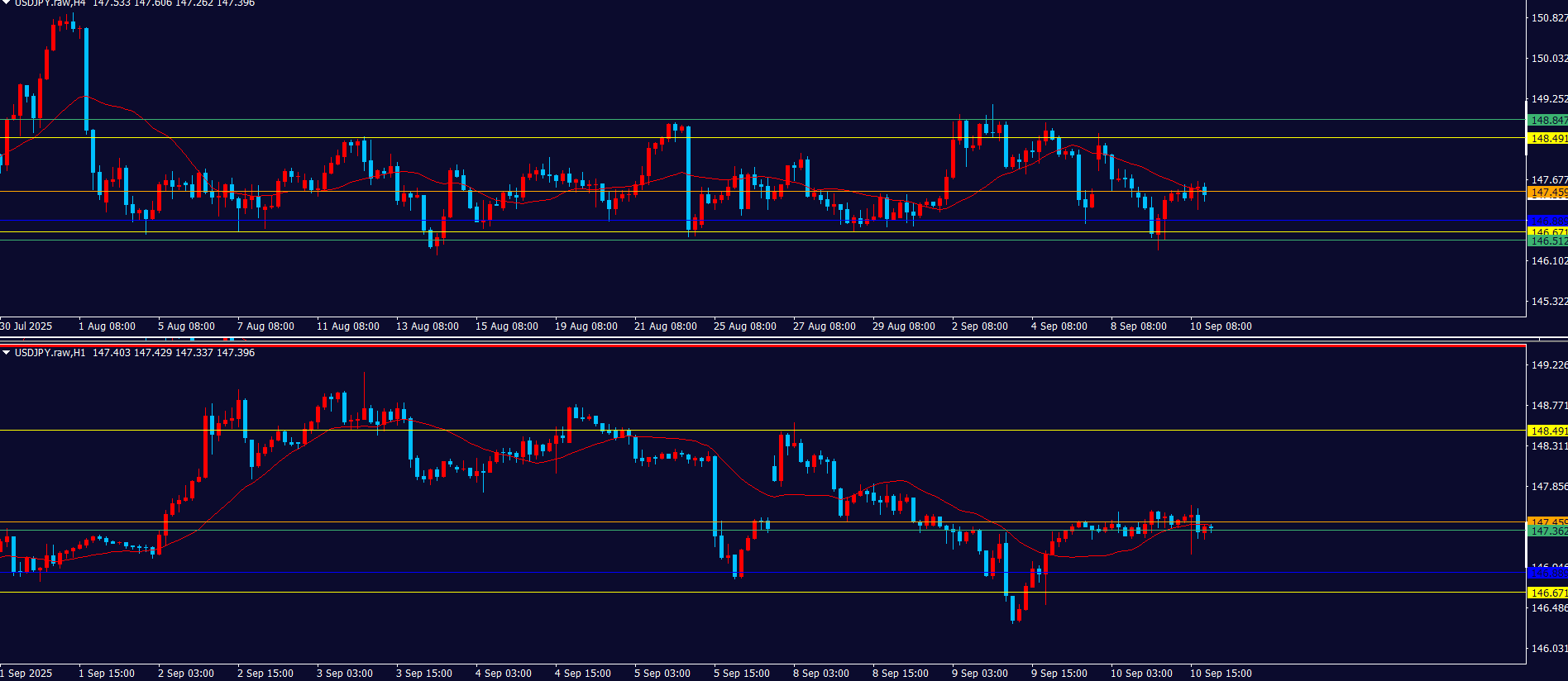This screenshot has width=1568, height=681.
Task: Click yellow 146.671 label on H1 chart
Action: coord(1547,593)
